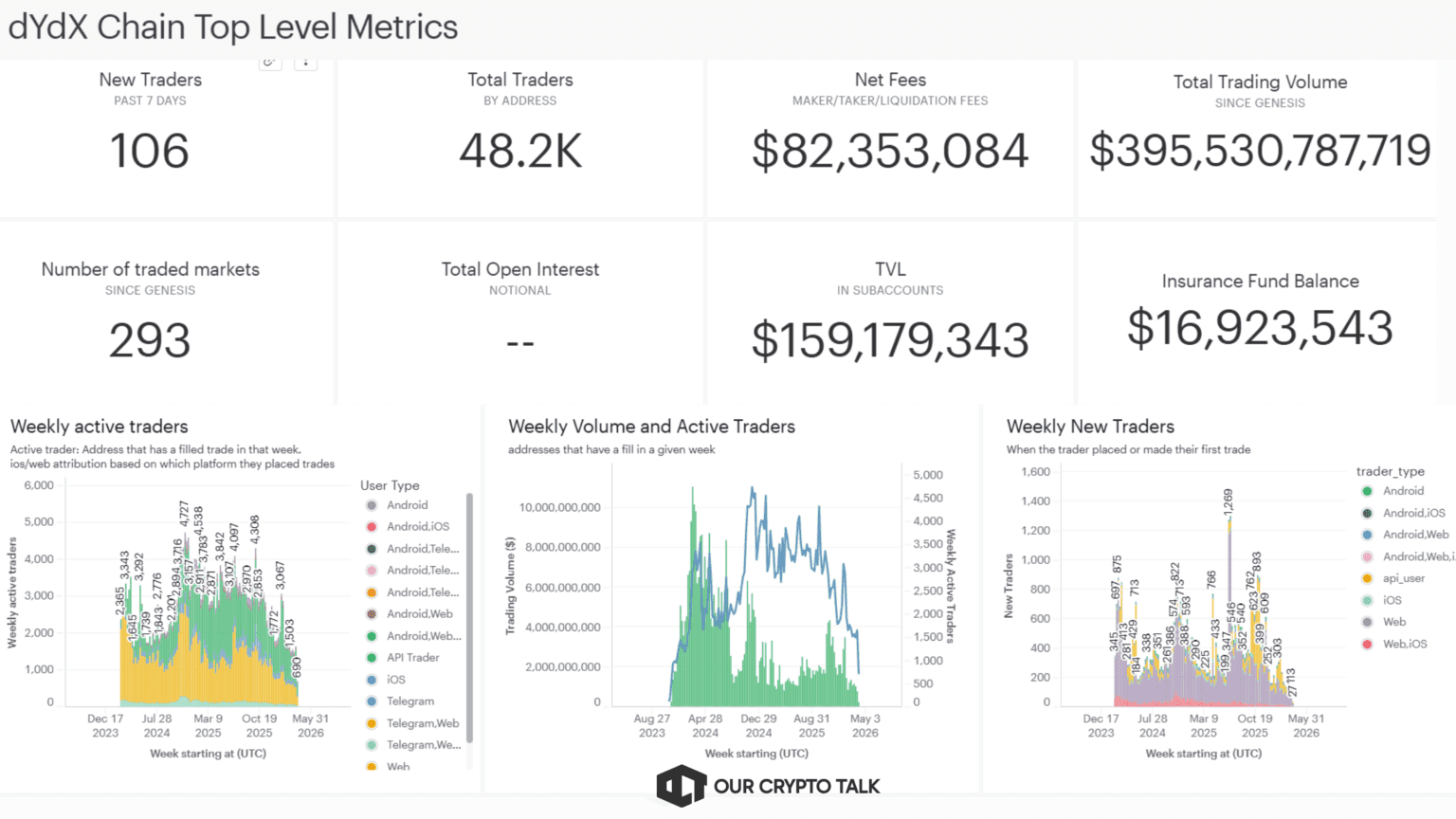1456x819 pixels.
Task: Click the Telegram legend color dot
Action: pyautogui.click(x=372, y=701)
